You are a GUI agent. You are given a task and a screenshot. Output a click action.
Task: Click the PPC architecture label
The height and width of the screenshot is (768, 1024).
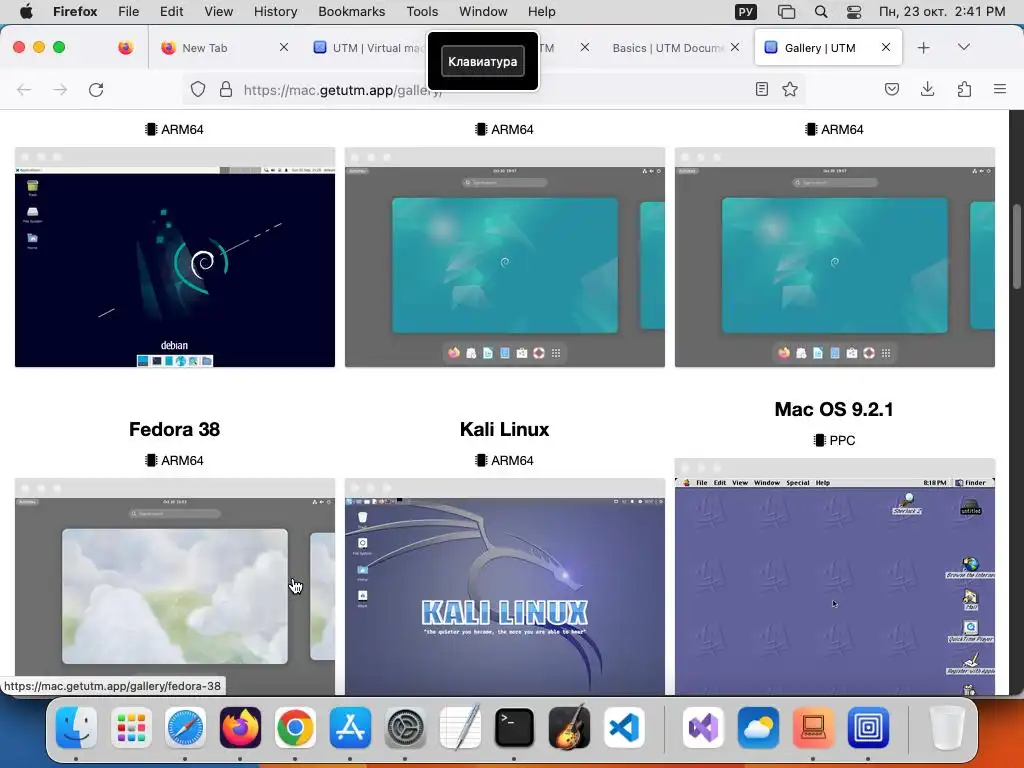(835, 440)
